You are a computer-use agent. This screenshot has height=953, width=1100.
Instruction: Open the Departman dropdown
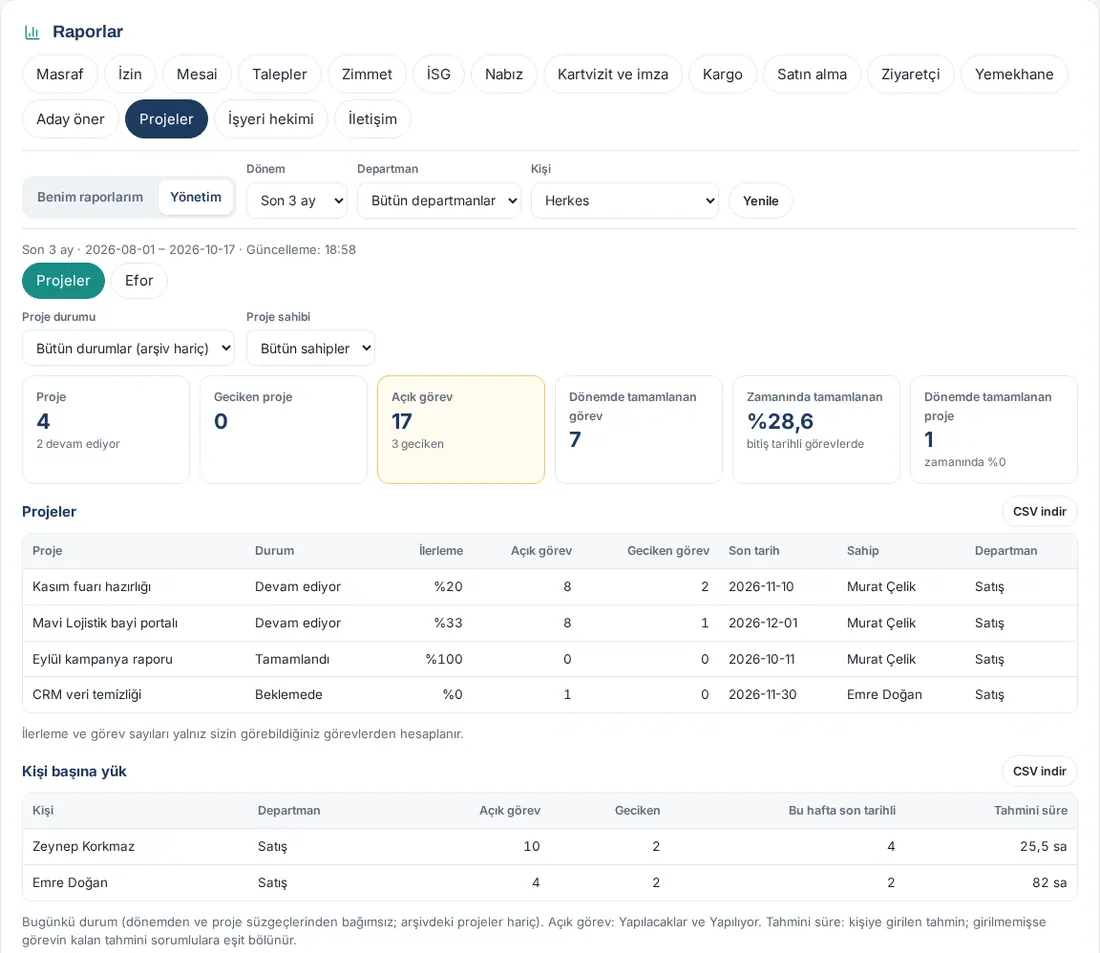tap(438, 201)
